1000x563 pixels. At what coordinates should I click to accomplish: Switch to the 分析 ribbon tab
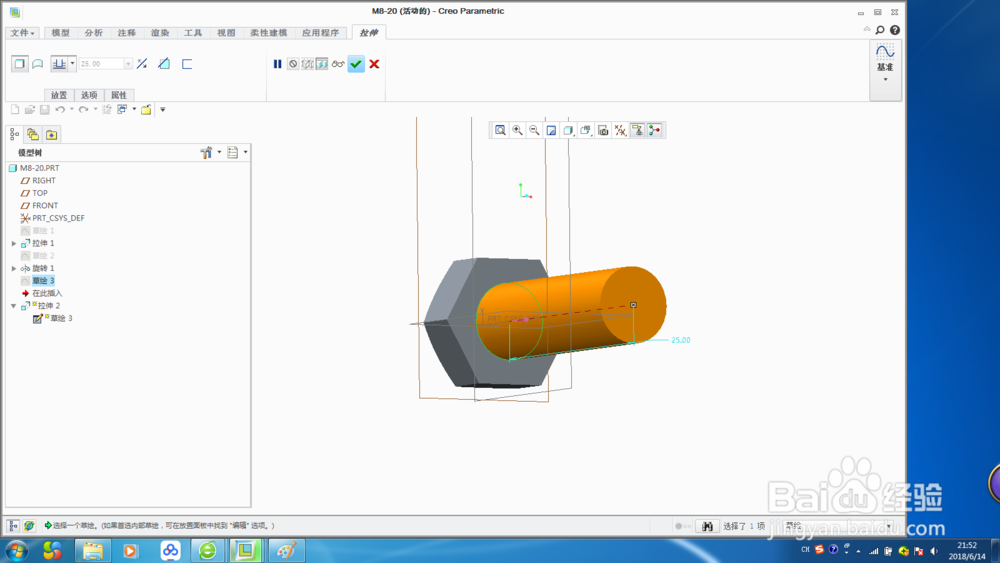(94, 33)
